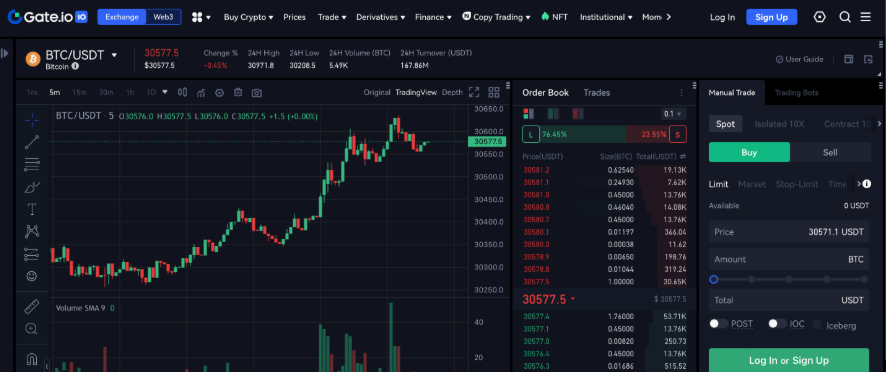Screen dimensions: 886x372
Task: Select the forecasting and measurement tool
Action: click(x=32, y=254)
